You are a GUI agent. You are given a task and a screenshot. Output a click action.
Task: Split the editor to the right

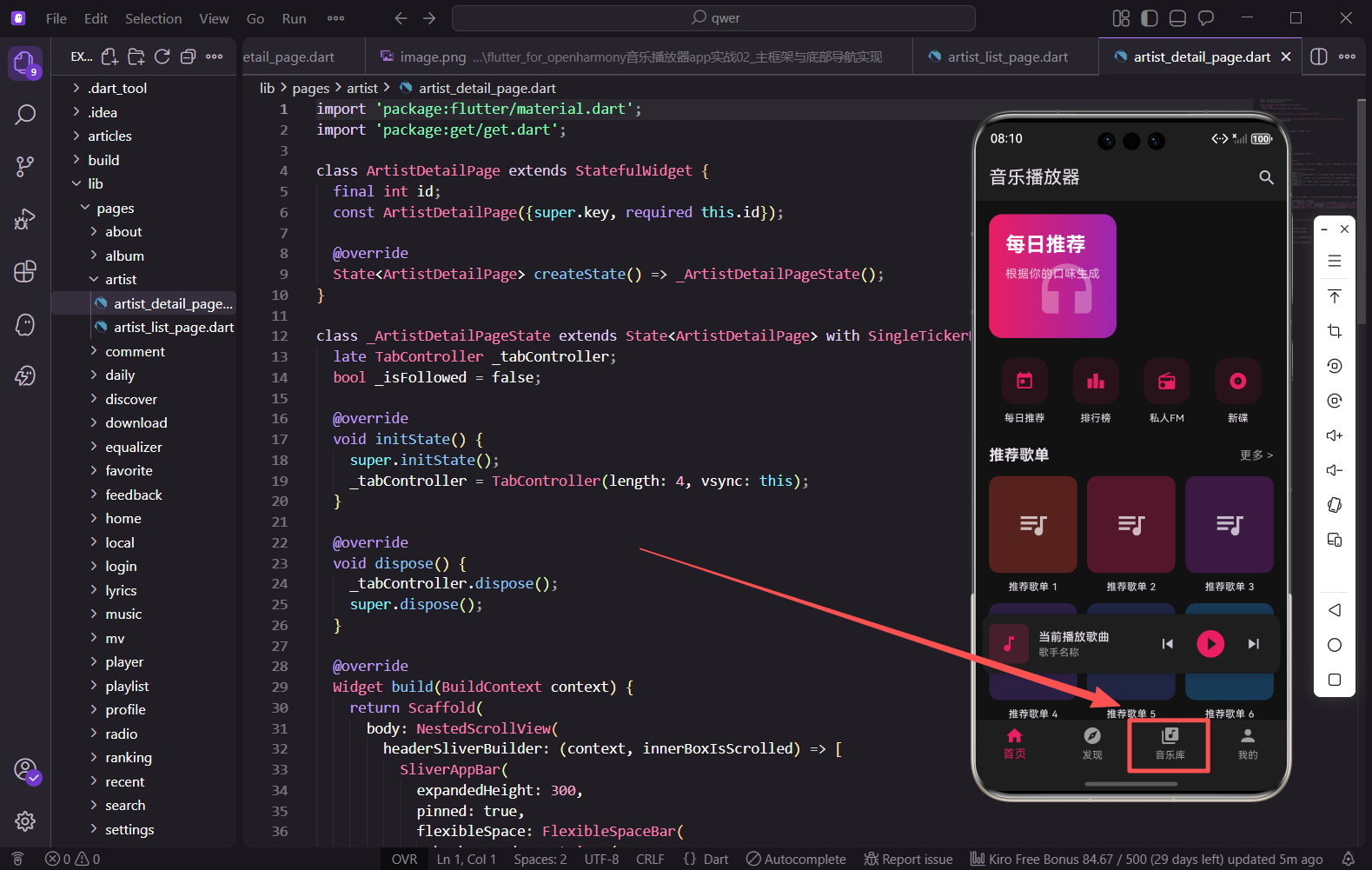click(x=1319, y=56)
